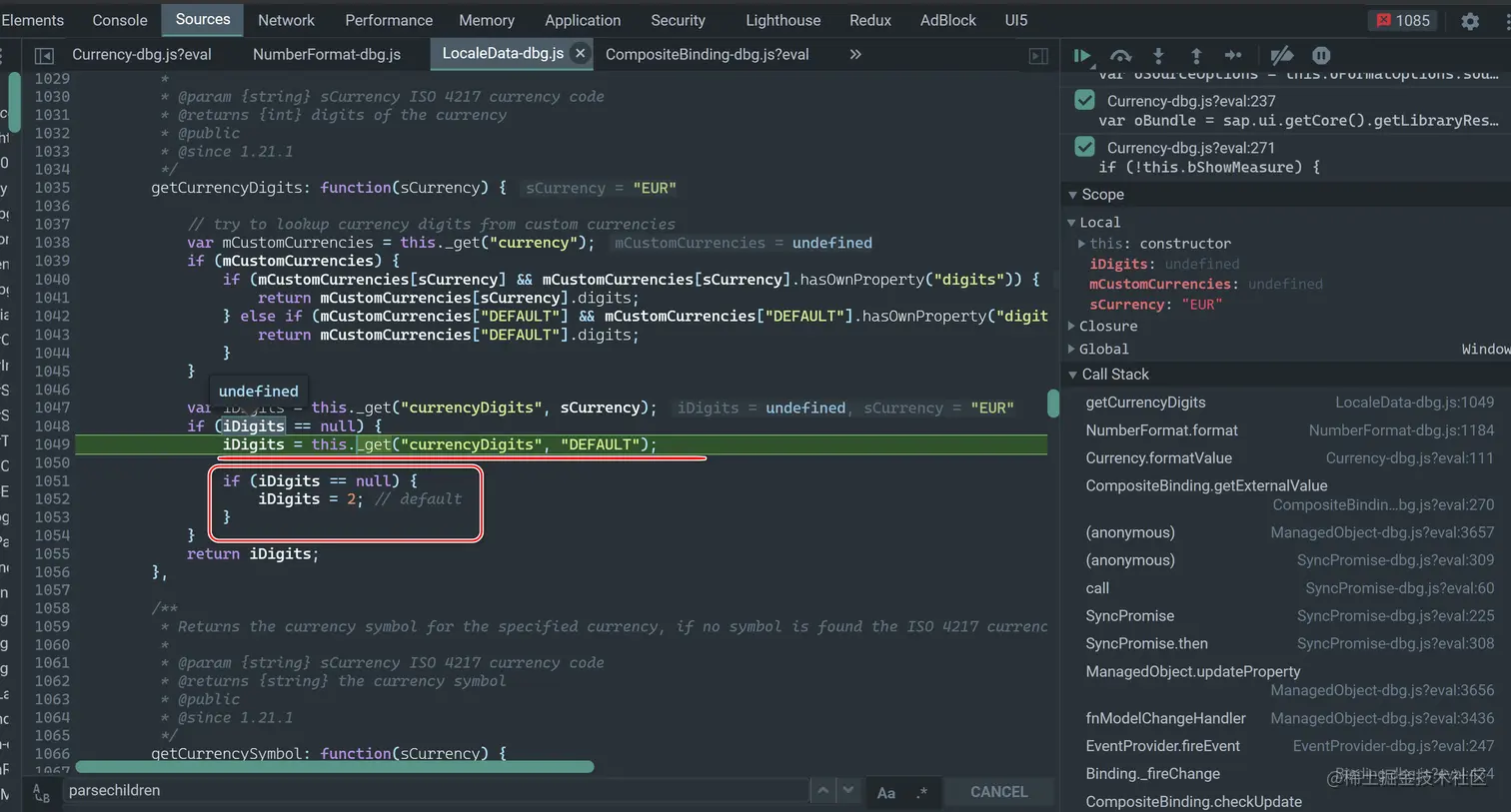
Task: Click the vertical scrollbar thumb of code editor
Action: (x=1053, y=404)
